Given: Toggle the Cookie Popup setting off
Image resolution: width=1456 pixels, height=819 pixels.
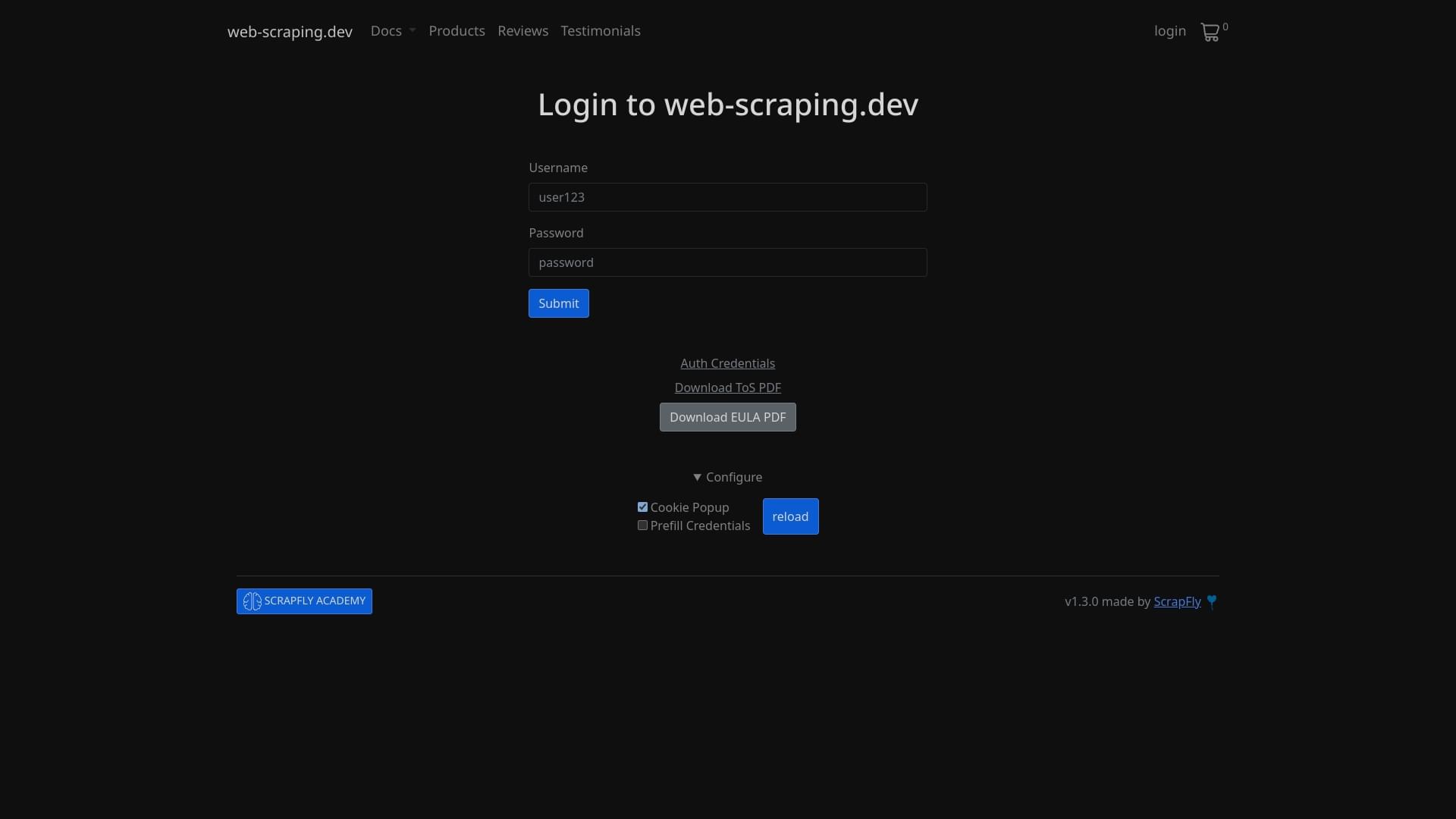Looking at the screenshot, I should (x=643, y=507).
